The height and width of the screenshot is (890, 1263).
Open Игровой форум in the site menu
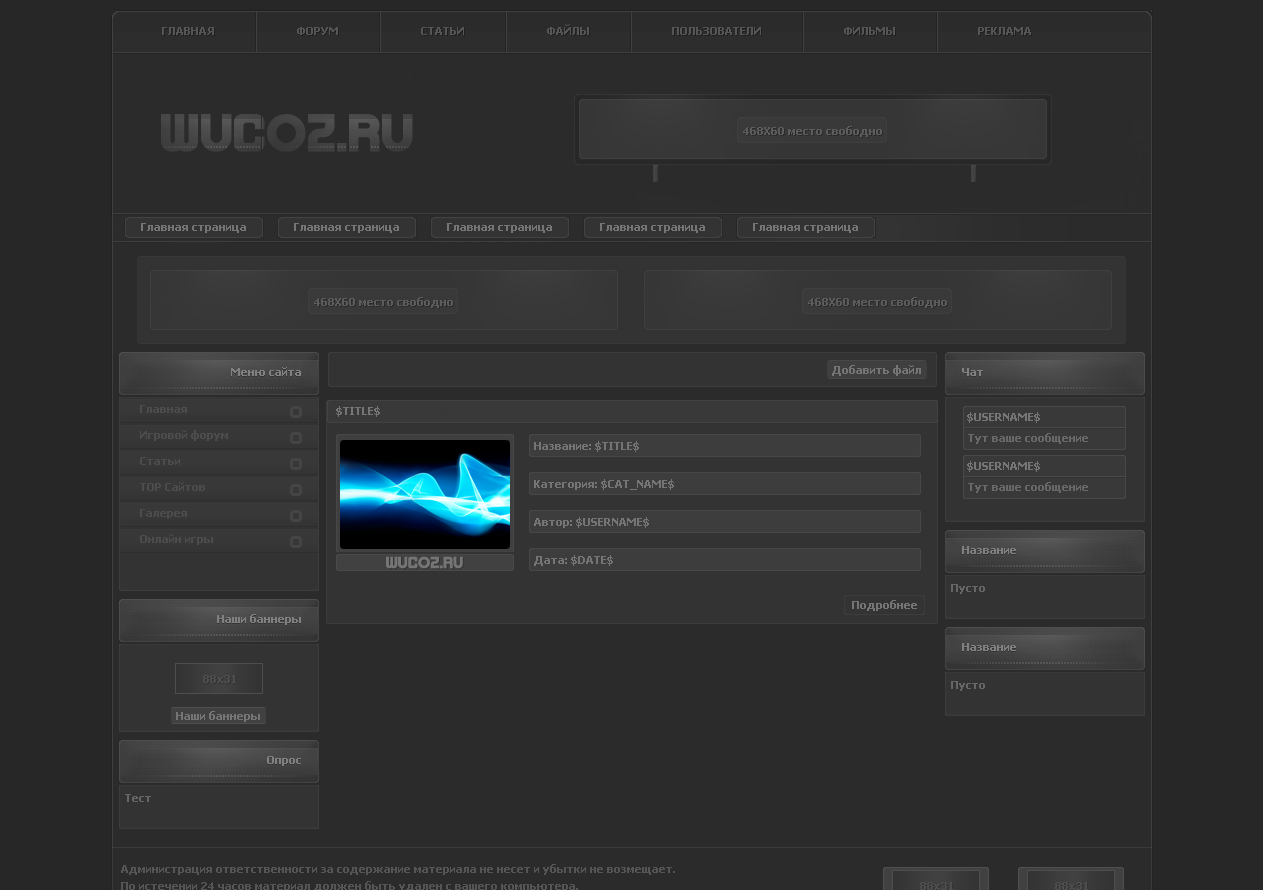(184, 436)
